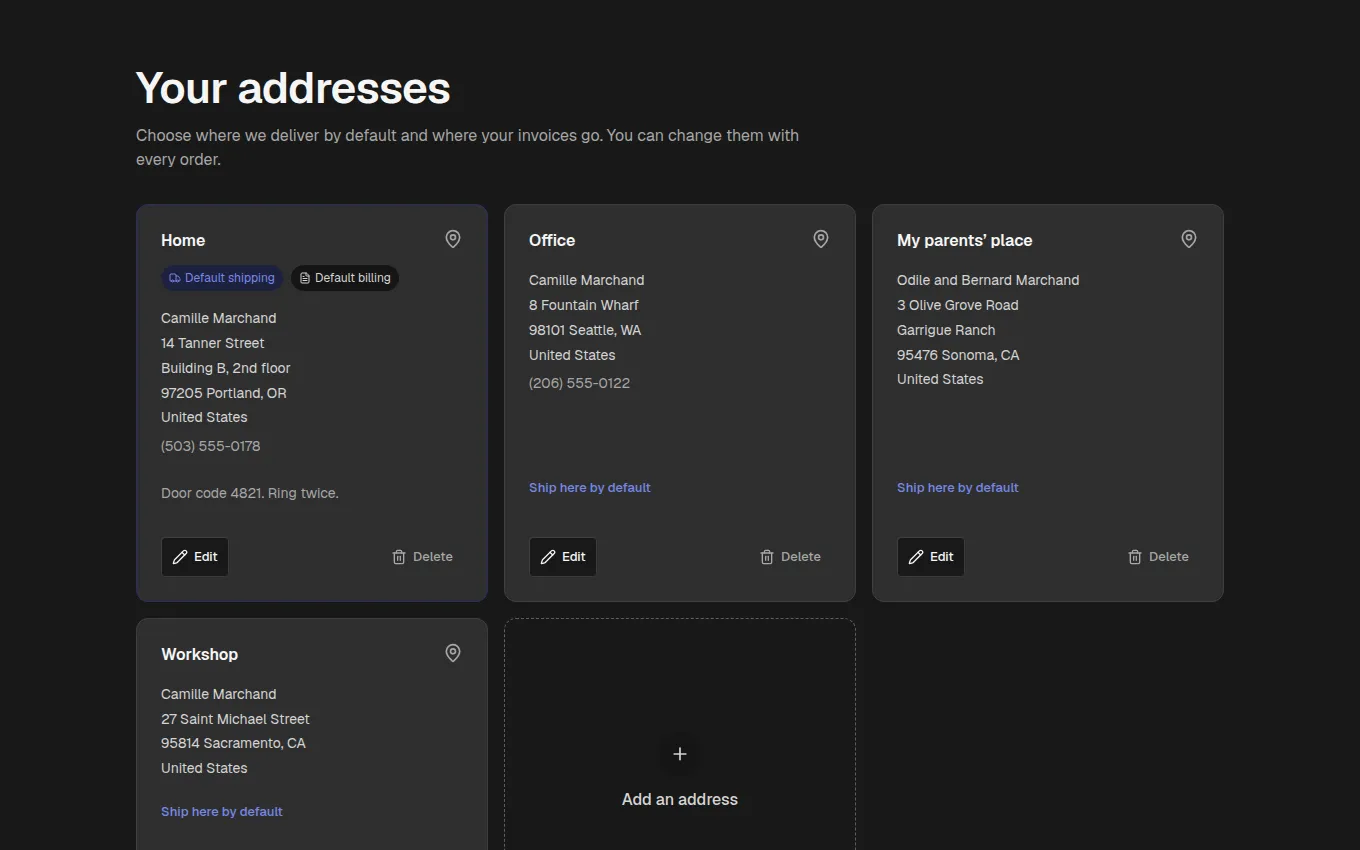The height and width of the screenshot is (850, 1360).
Task: Click the line Garrigue Ranch
Action: 946,330
